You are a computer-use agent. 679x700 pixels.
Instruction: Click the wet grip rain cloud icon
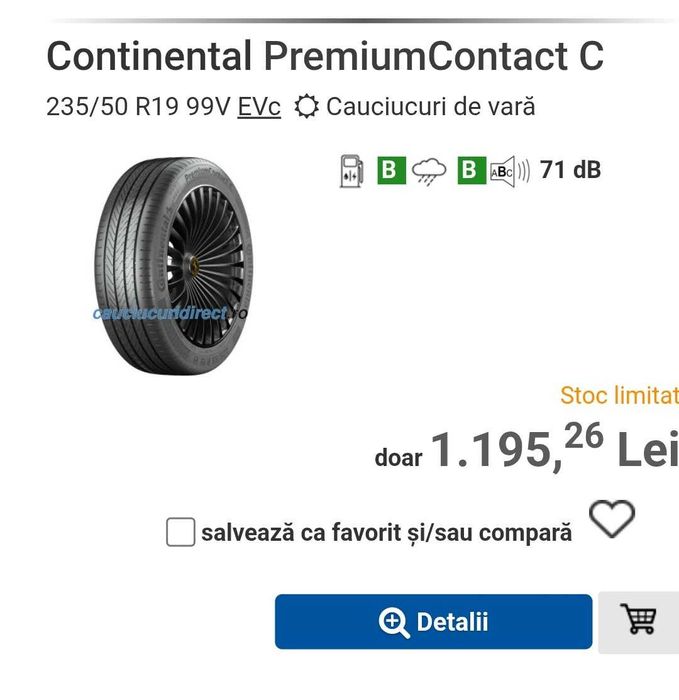pos(430,171)
